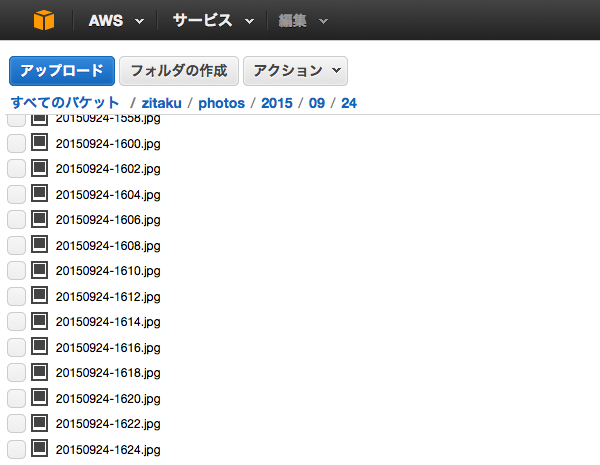
Task: Click file icon for 20150924-1612.jpg
Action: point(39,295)
